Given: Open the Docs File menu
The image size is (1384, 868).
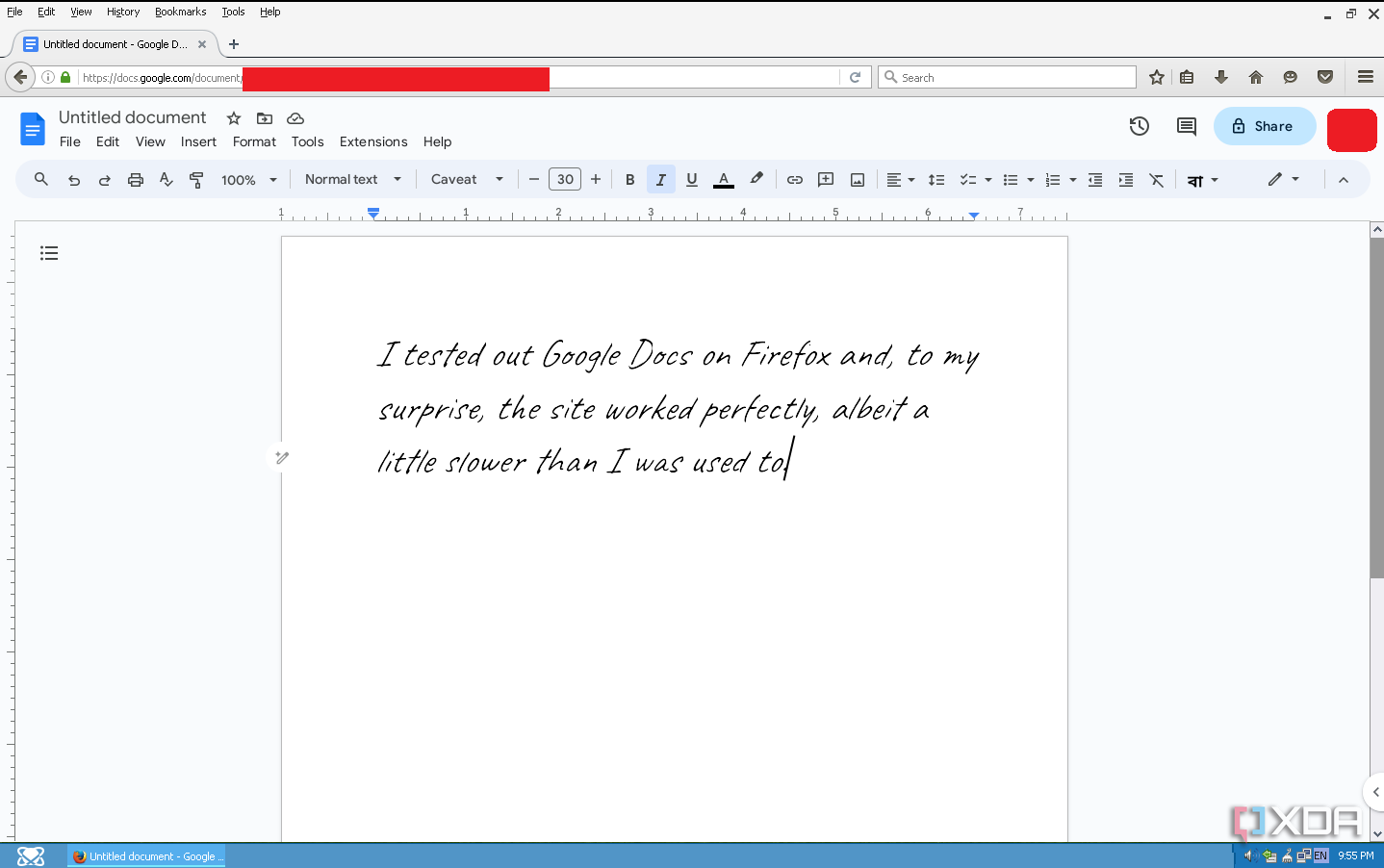Looking at the screenshot, I should tap(70, 141).
